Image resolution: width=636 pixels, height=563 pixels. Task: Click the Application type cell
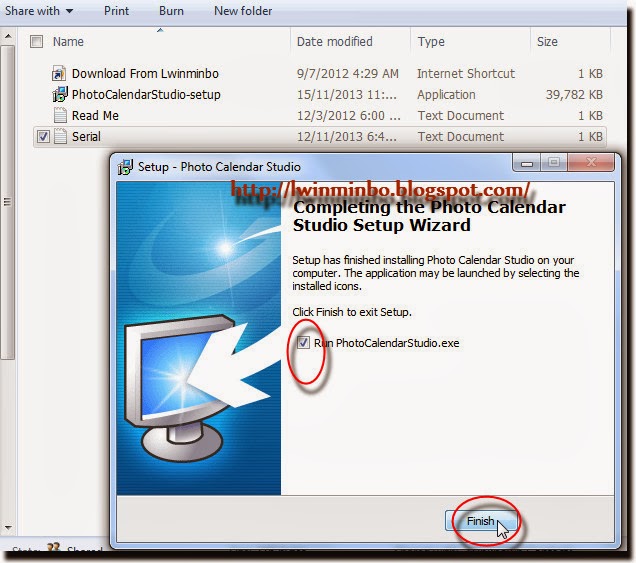pos(446,95)
